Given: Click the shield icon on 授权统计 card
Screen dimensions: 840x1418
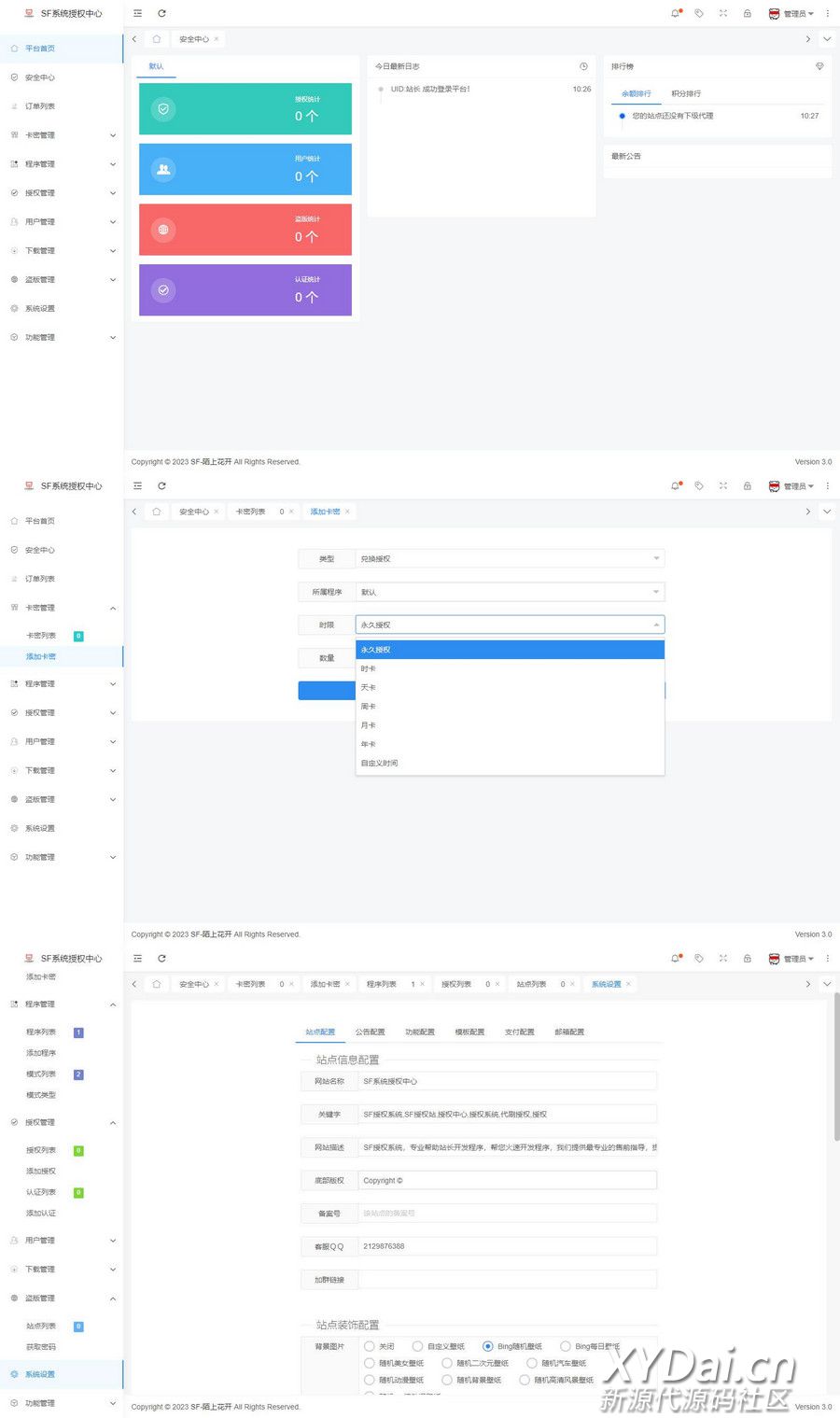Looking at the screenshot, I should 163,109.
